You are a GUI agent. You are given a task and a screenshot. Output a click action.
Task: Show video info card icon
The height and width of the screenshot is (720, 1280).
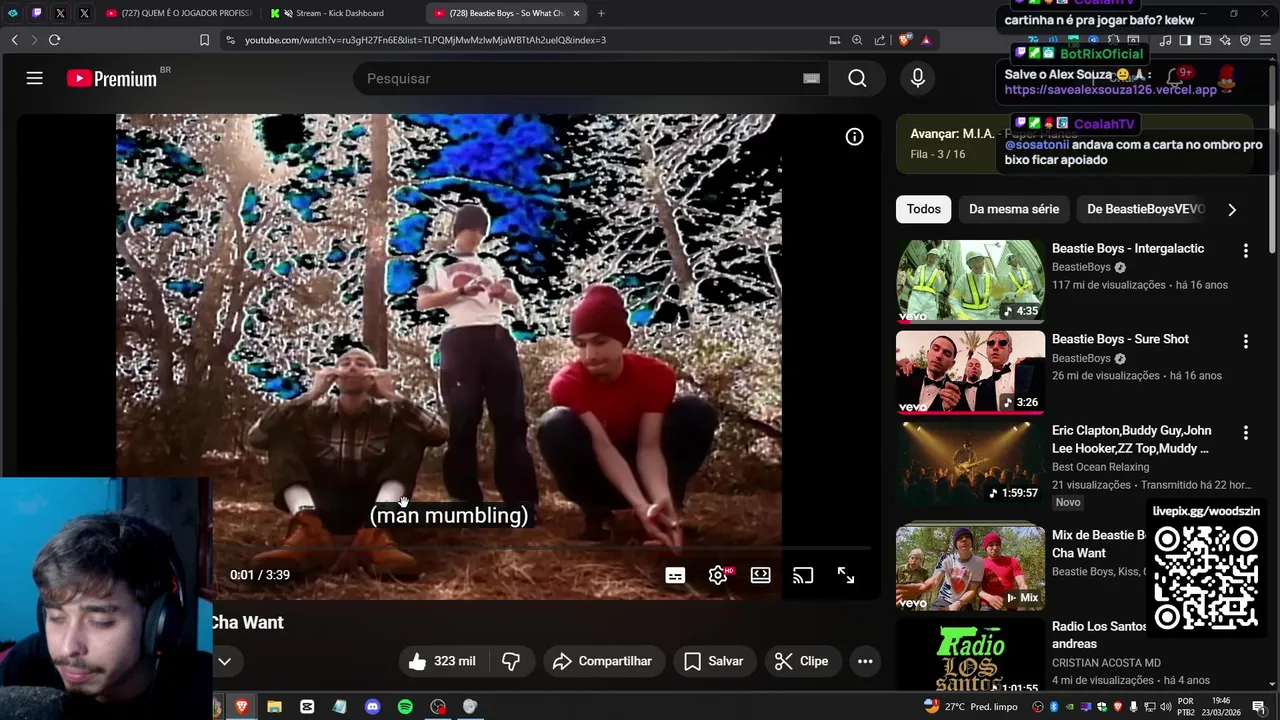(x=854, y=137)
